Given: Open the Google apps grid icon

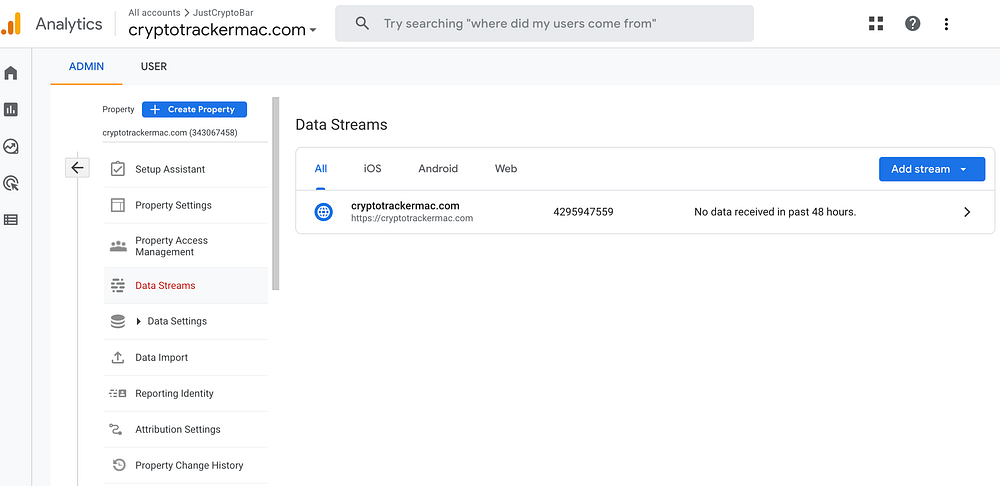Looking at the screenshot, I should 876,24.
